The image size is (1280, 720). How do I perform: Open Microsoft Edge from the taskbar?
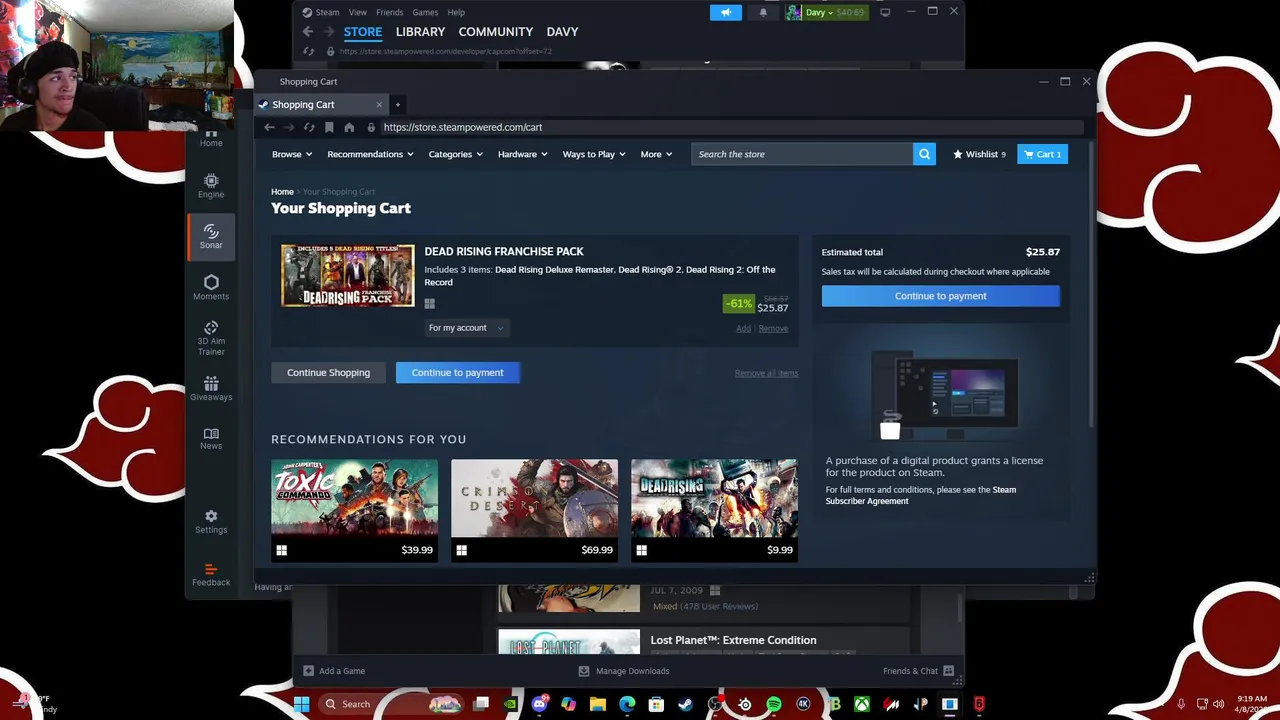(x=627, y=704)
